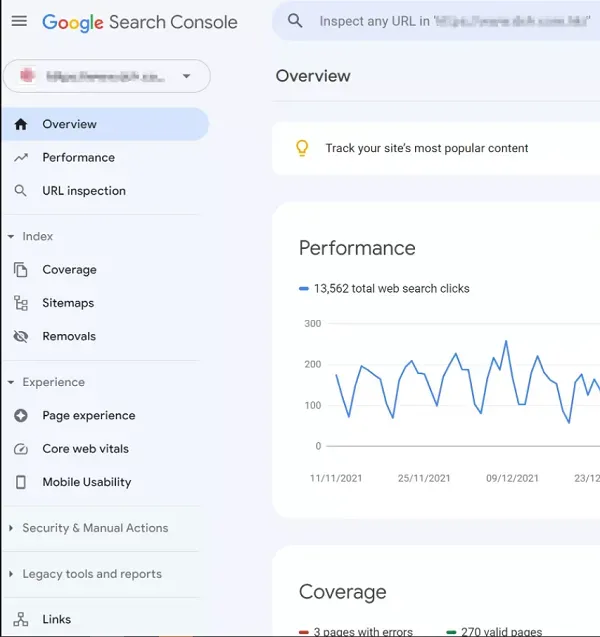Click the Overview page title
Image resolution: width=600 pixels, height=637 pixels.
(x=313, y=76)
